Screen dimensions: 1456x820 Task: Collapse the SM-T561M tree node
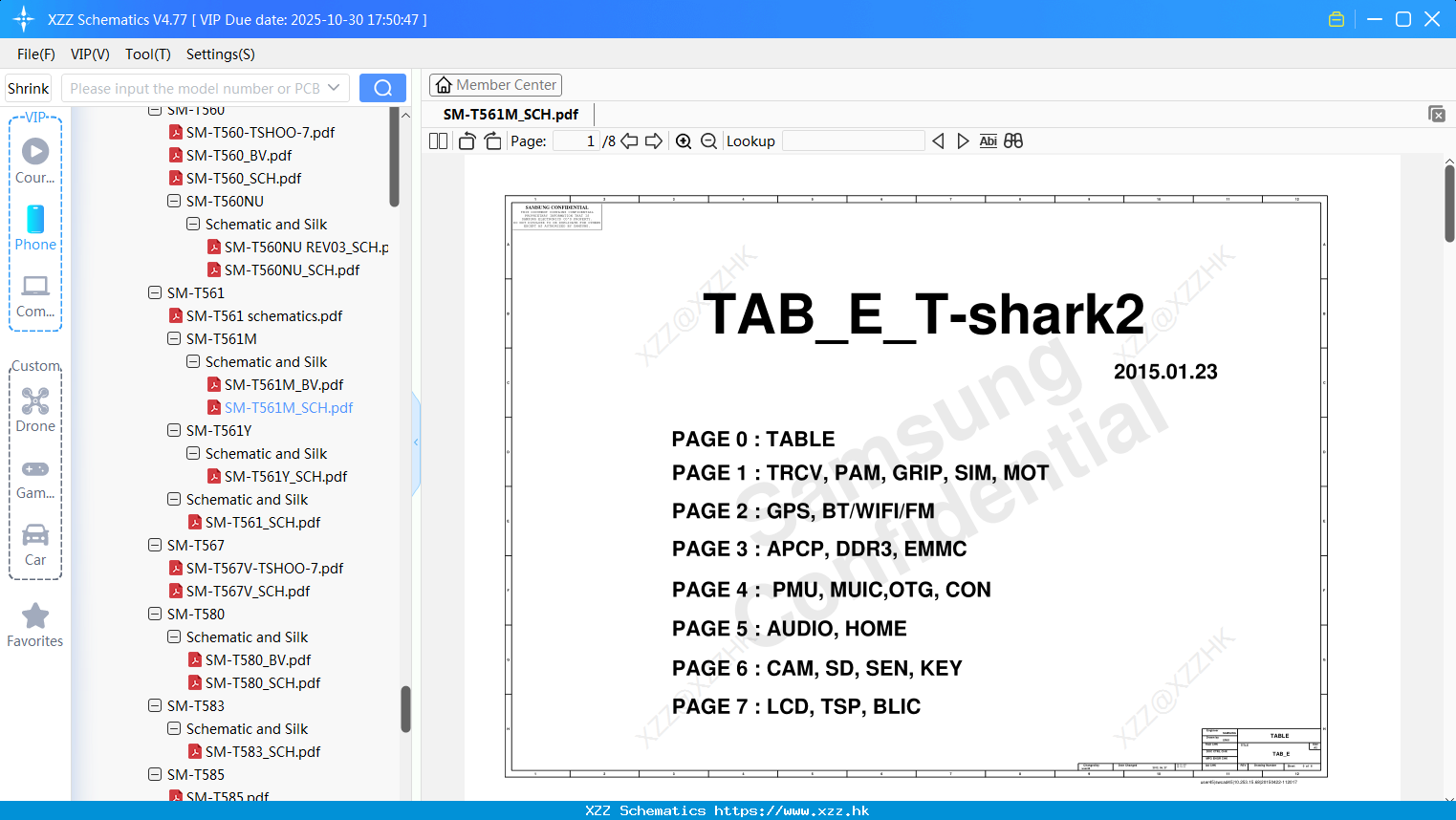[x=174, y=338]
